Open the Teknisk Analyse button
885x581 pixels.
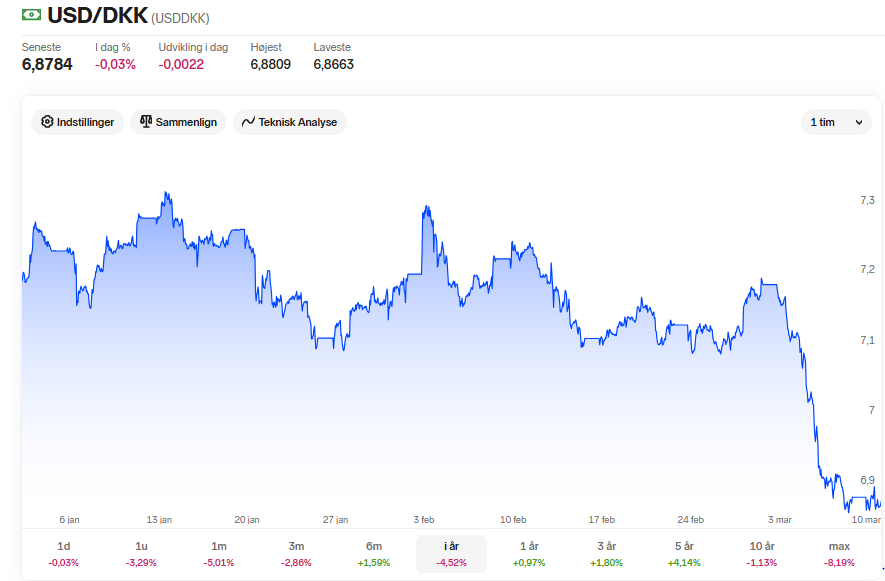[290, 122]
